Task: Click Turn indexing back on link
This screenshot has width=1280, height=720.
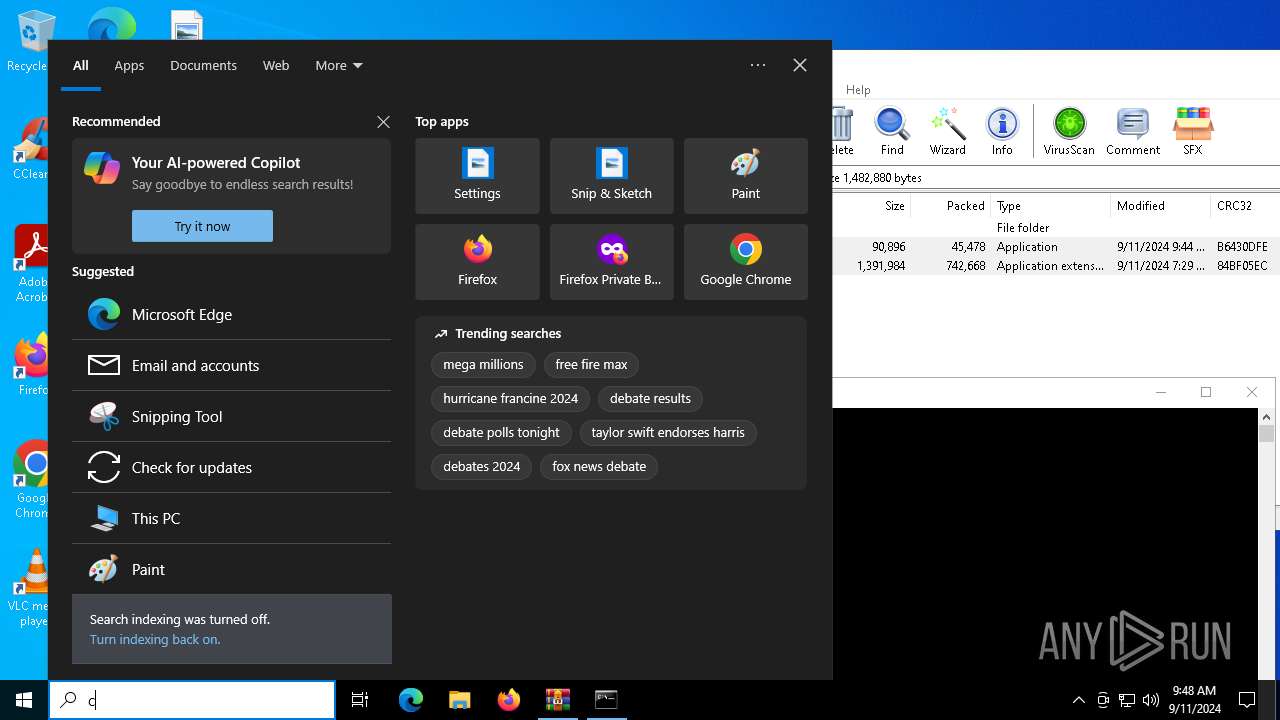Action: click(155, 639)
